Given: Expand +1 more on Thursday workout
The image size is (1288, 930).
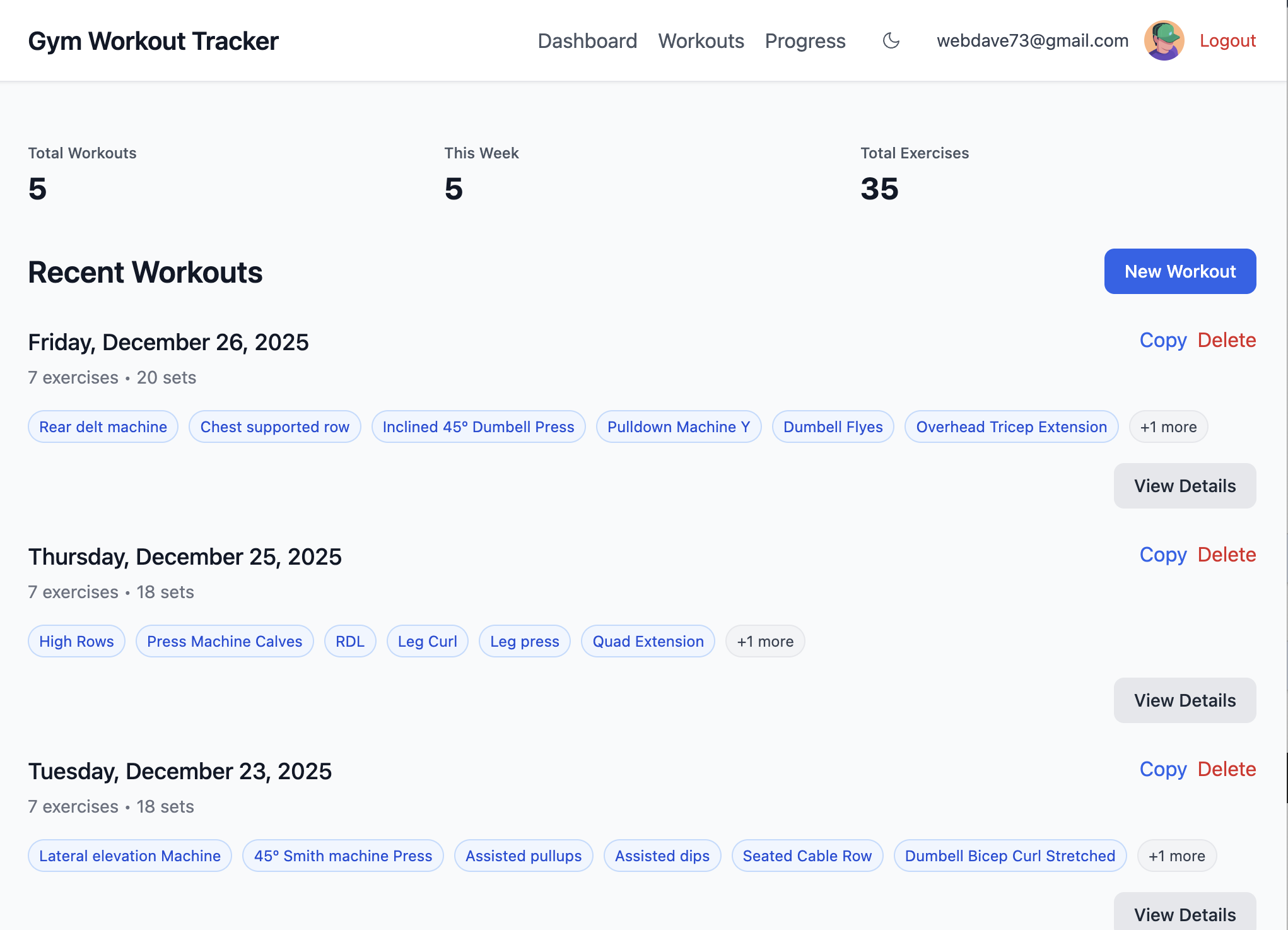Looking at the screenshot, I should (x=765, y=642).
